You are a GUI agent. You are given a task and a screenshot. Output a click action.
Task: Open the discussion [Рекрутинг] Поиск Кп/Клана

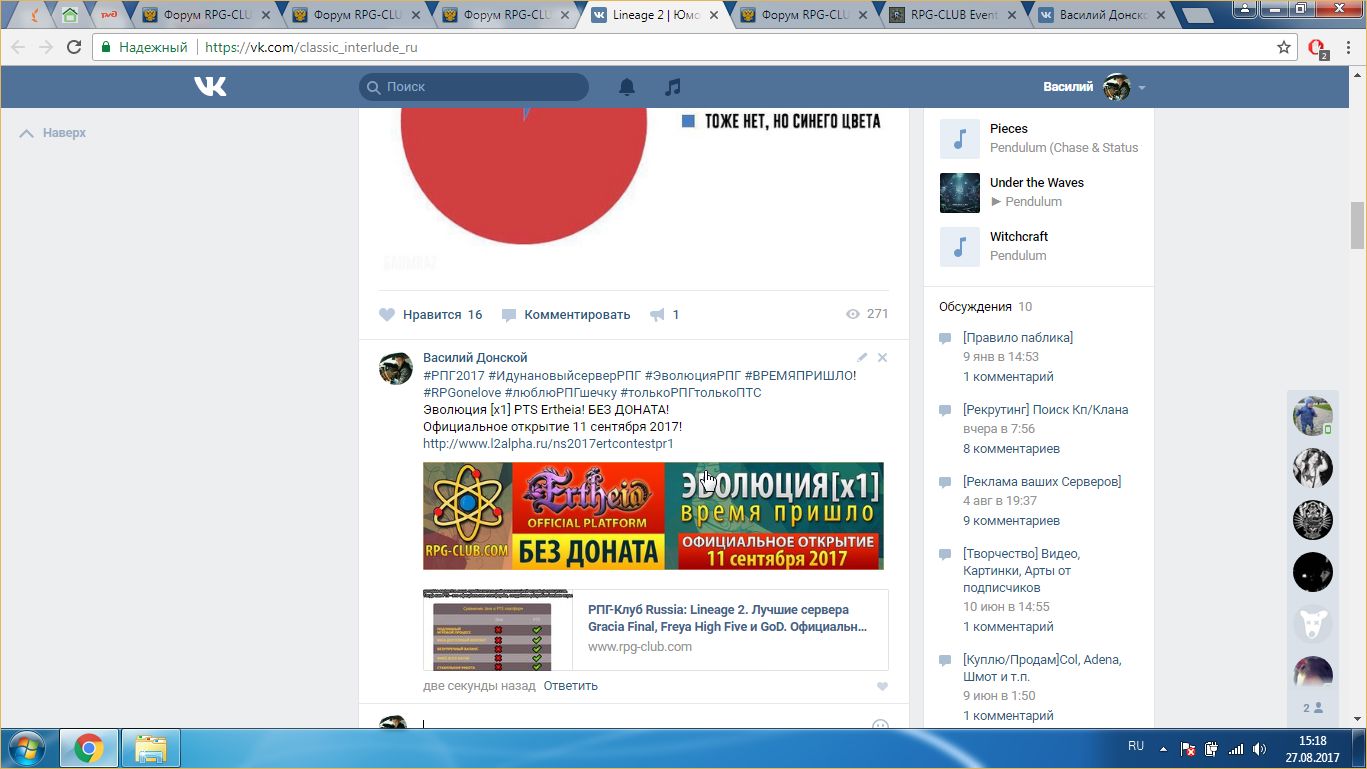click(x=1045, y=409)
